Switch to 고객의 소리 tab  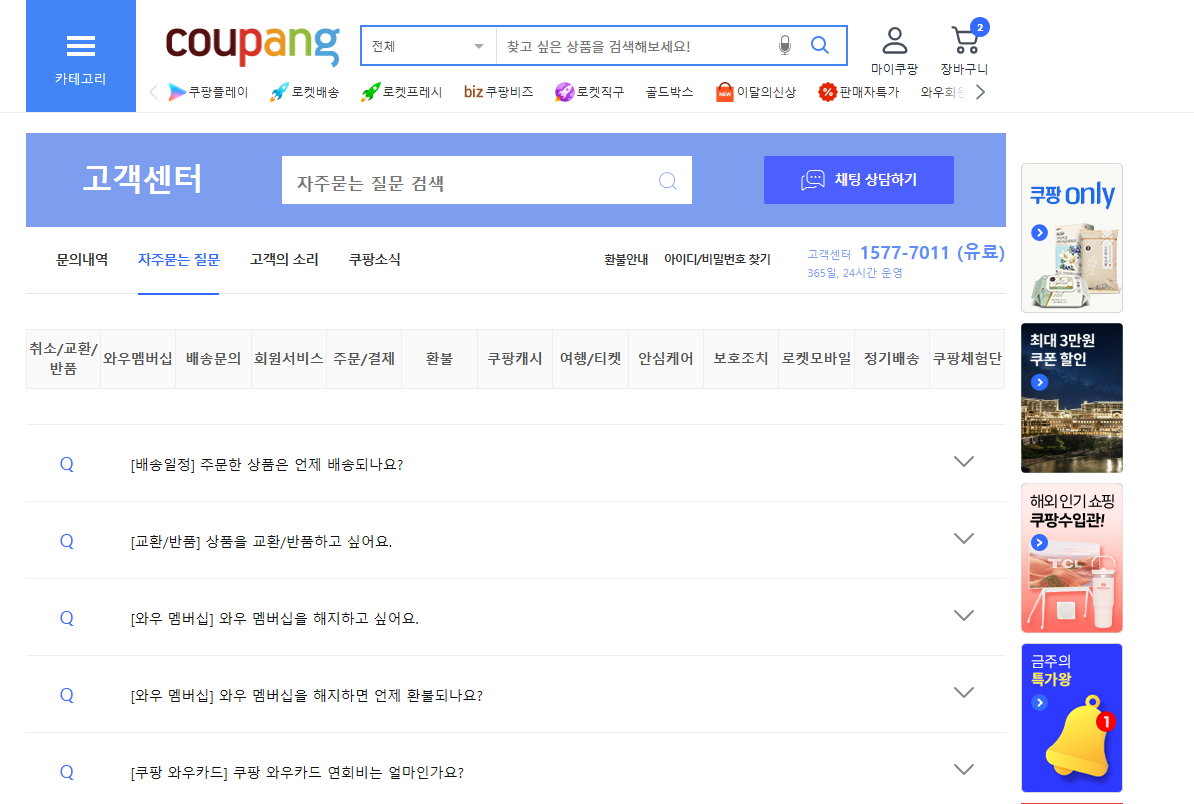coord(284,260)
